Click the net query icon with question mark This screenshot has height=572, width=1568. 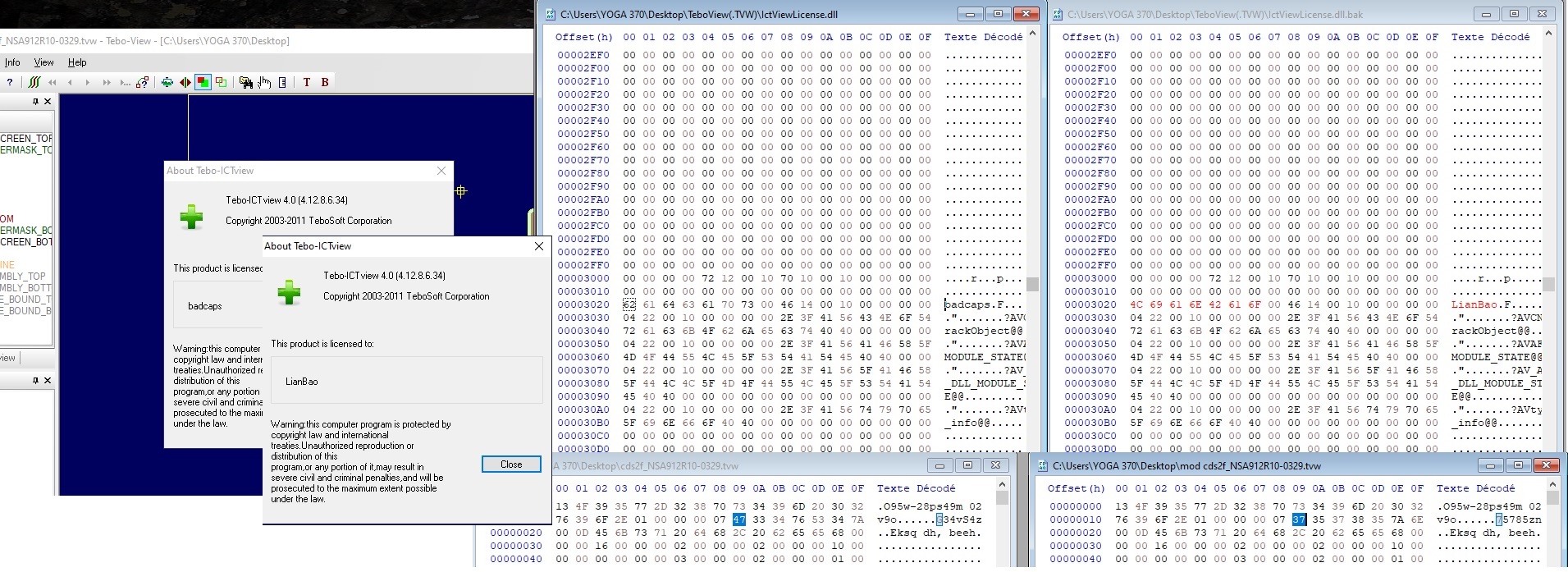point(143,82)
